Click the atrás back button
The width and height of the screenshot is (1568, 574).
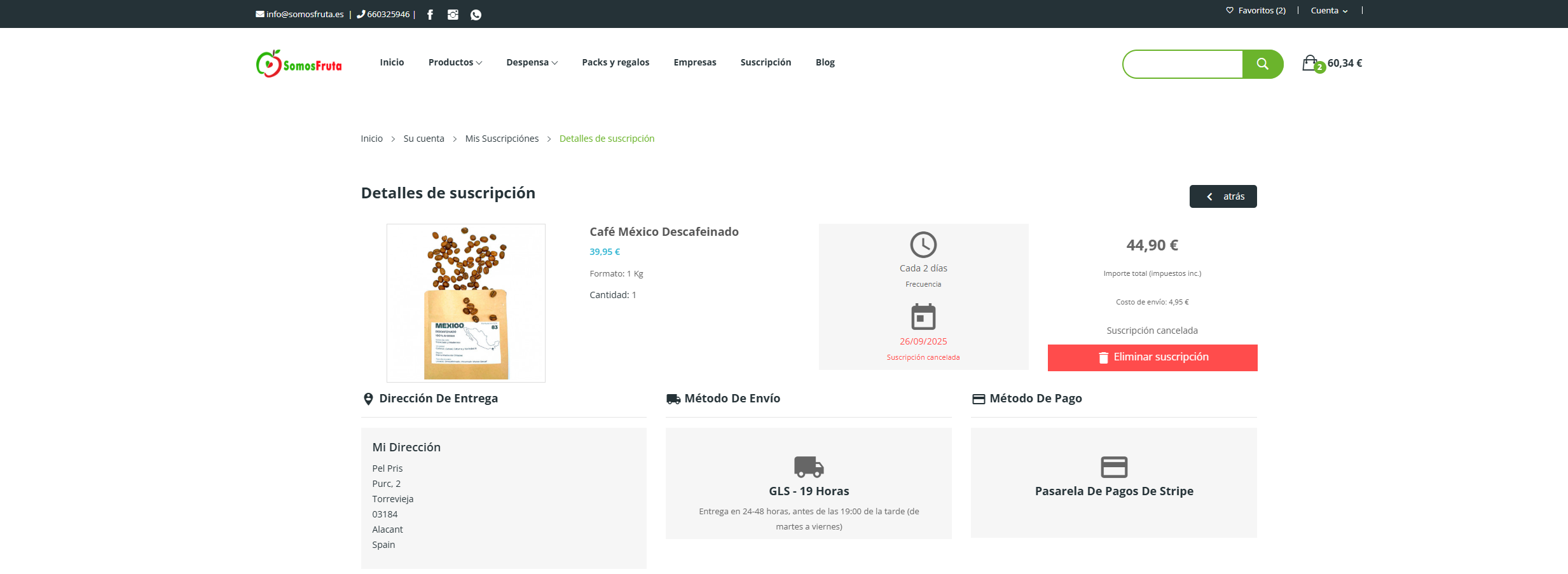click(1223, 196)
